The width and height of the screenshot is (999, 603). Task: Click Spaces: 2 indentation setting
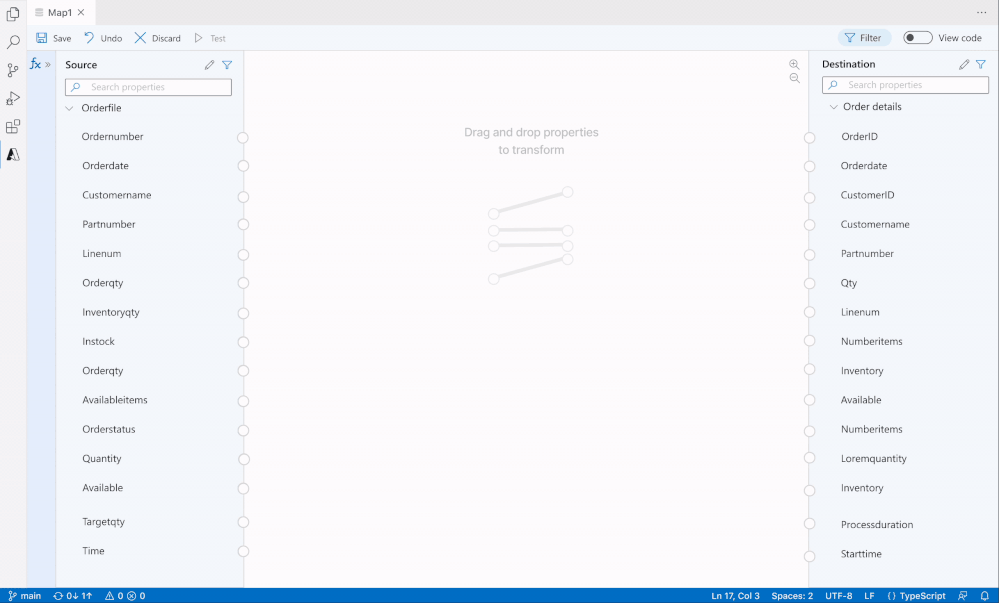pyautogui.click(x=792, y=596)
